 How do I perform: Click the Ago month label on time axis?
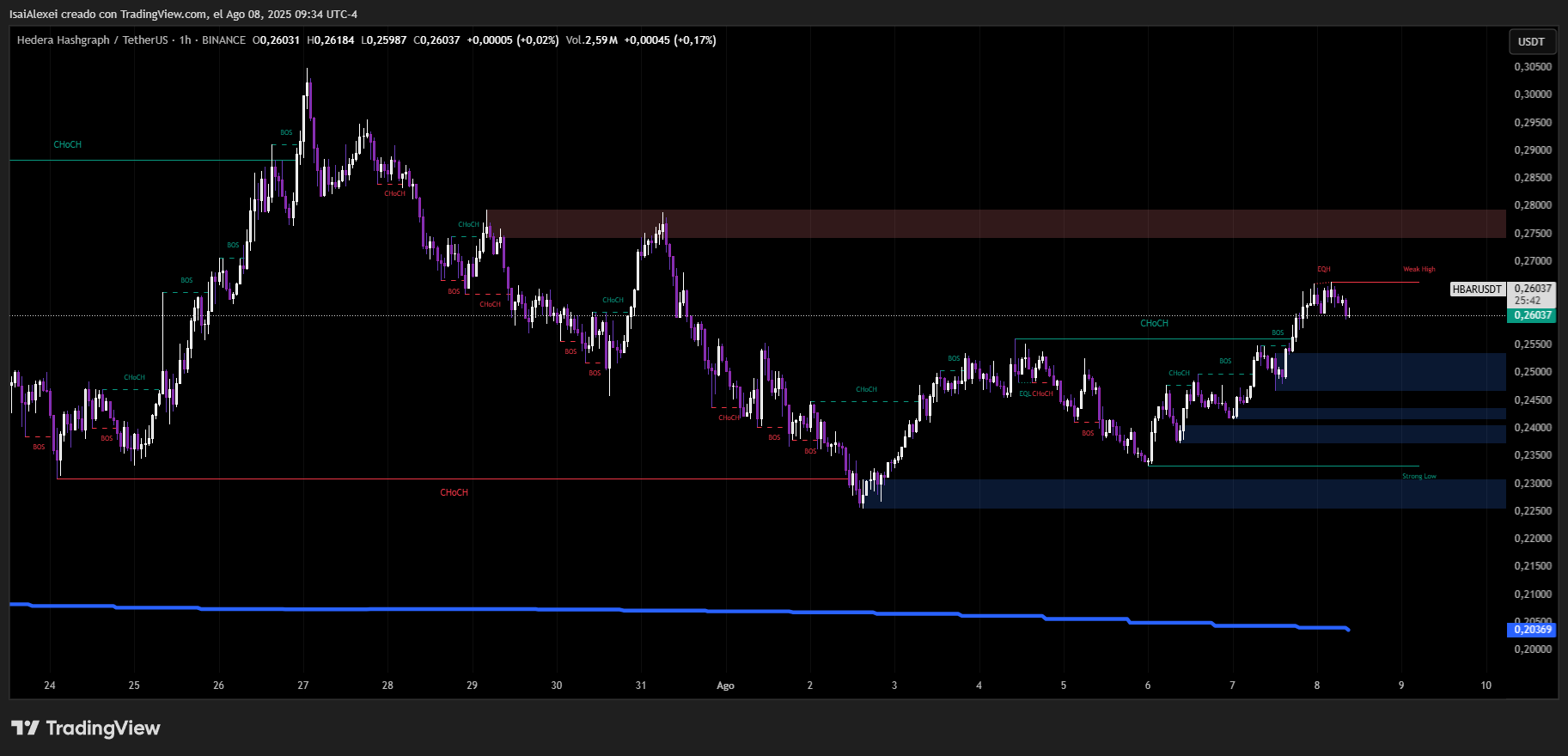tap(725, 686)
